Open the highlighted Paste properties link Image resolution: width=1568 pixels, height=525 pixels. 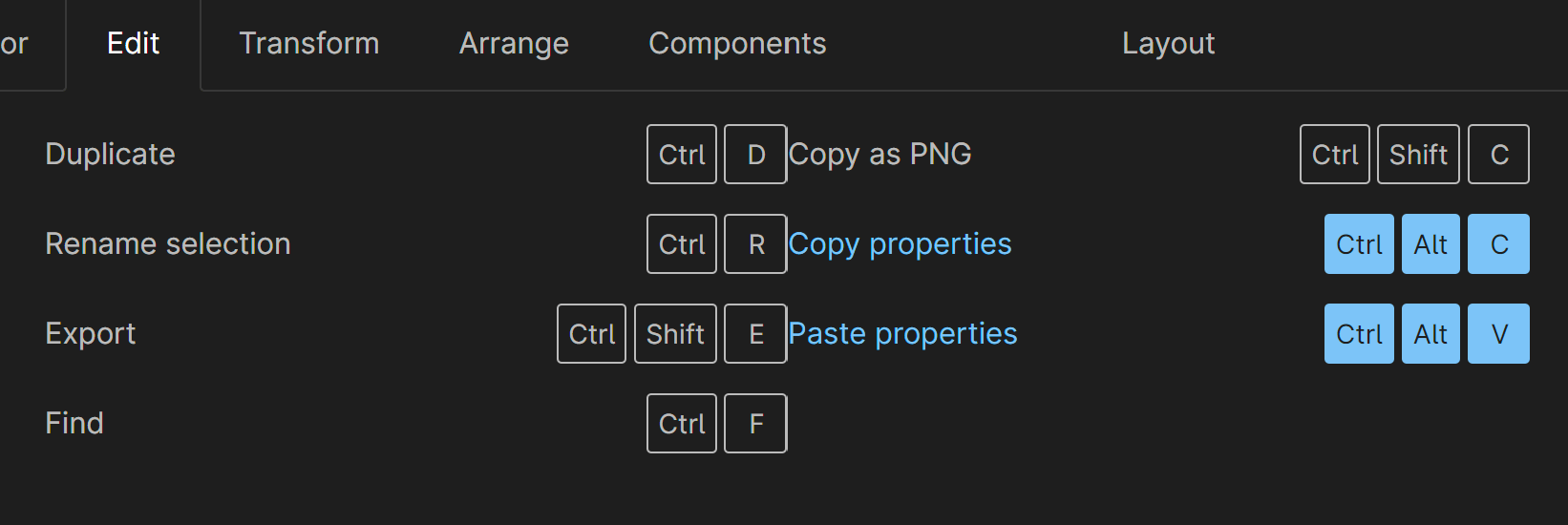coord(902,334)
